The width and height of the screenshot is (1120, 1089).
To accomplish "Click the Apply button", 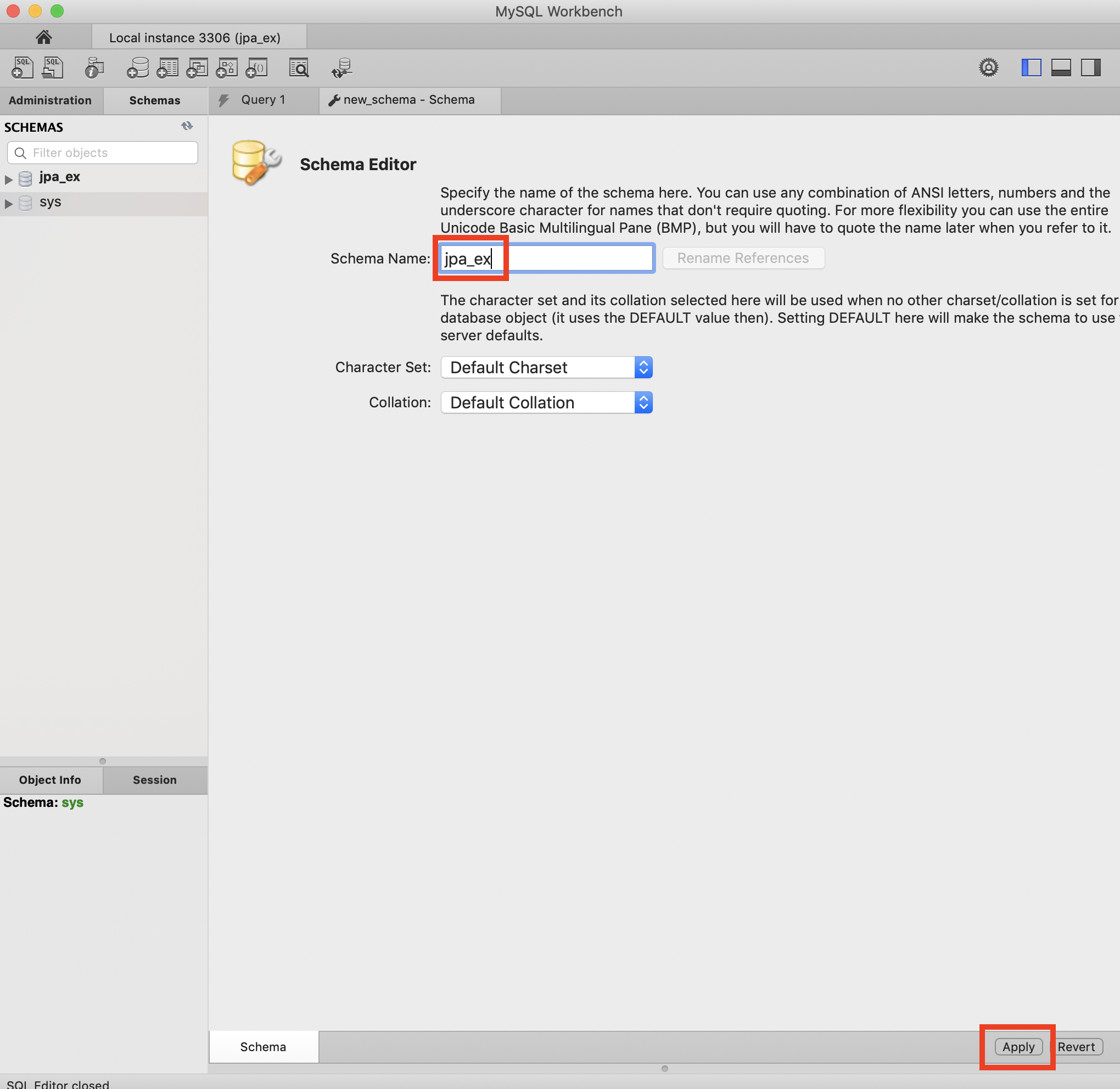I will [1018, 1047].
